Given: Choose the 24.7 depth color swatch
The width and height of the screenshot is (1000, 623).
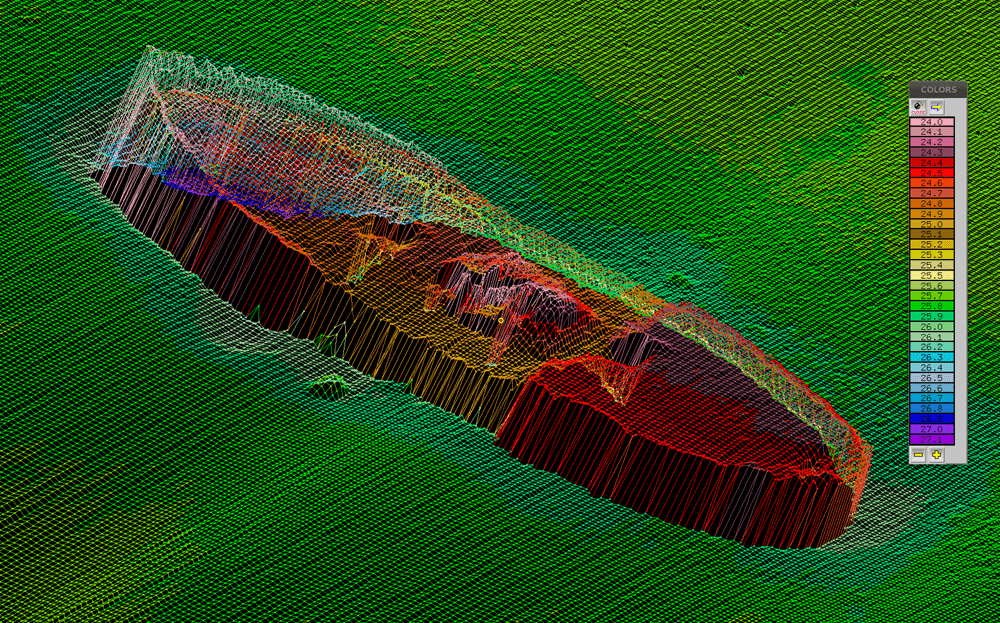Looking at the screenshot, I should [x=932, y=194].
